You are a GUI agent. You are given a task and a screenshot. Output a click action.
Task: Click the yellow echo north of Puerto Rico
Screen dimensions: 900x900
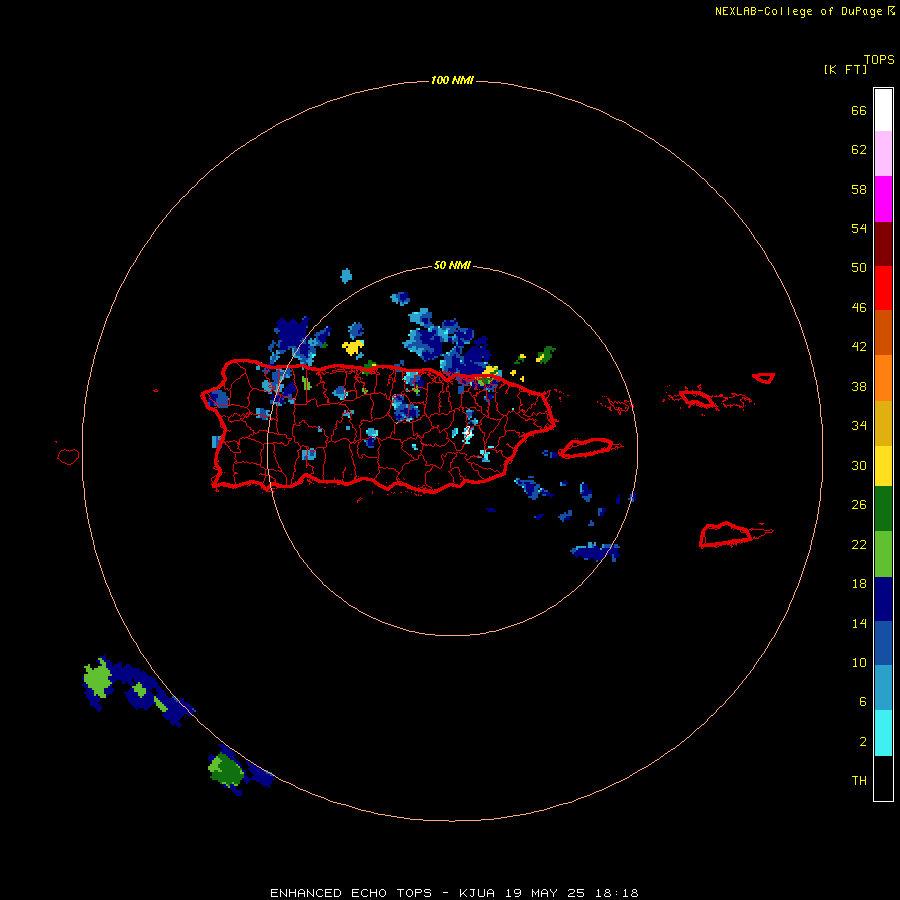tap(353, 347)
